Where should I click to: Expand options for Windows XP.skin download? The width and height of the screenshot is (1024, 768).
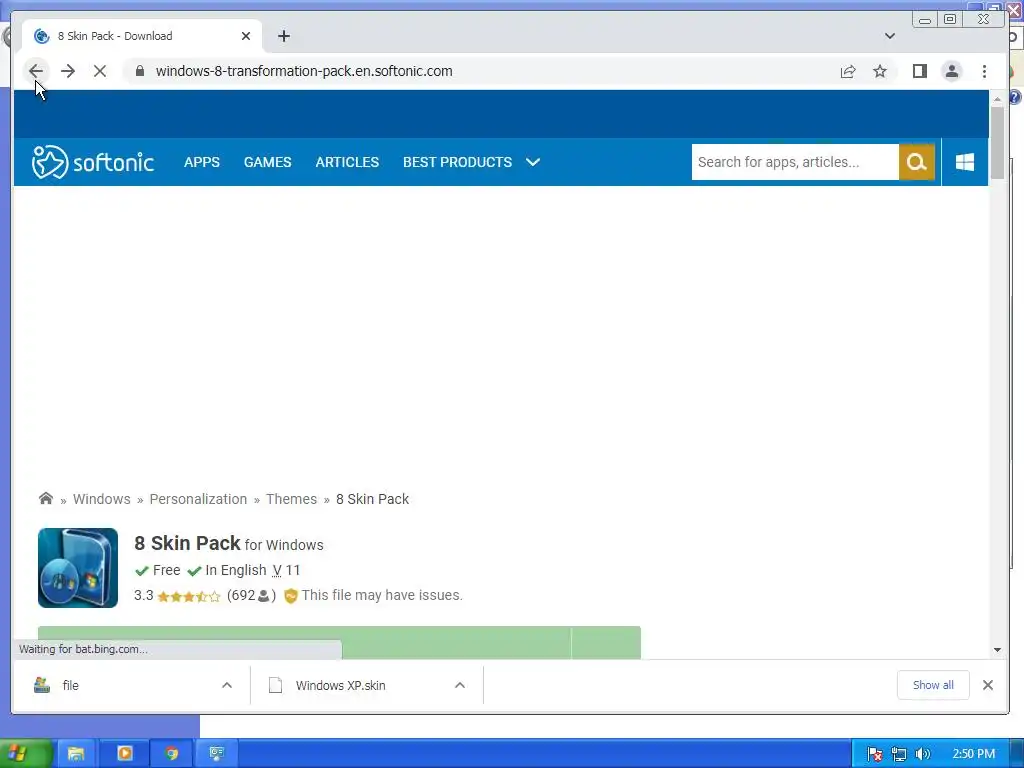coord(460,686)
